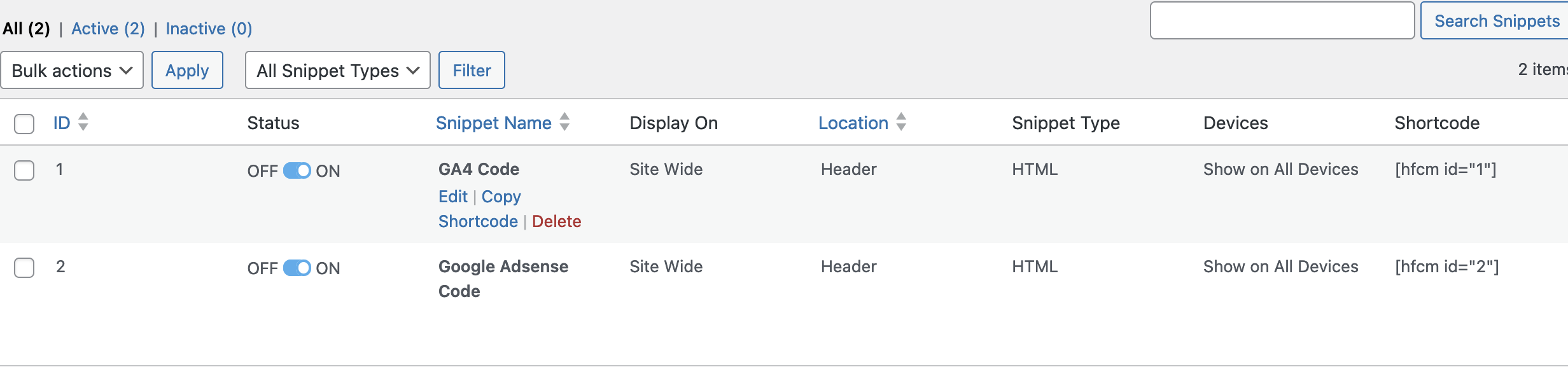Image resolution: width=1568 pixels, height=374 pixels.
Task: Click the Location column sort arrows
Action: point(901,122)
